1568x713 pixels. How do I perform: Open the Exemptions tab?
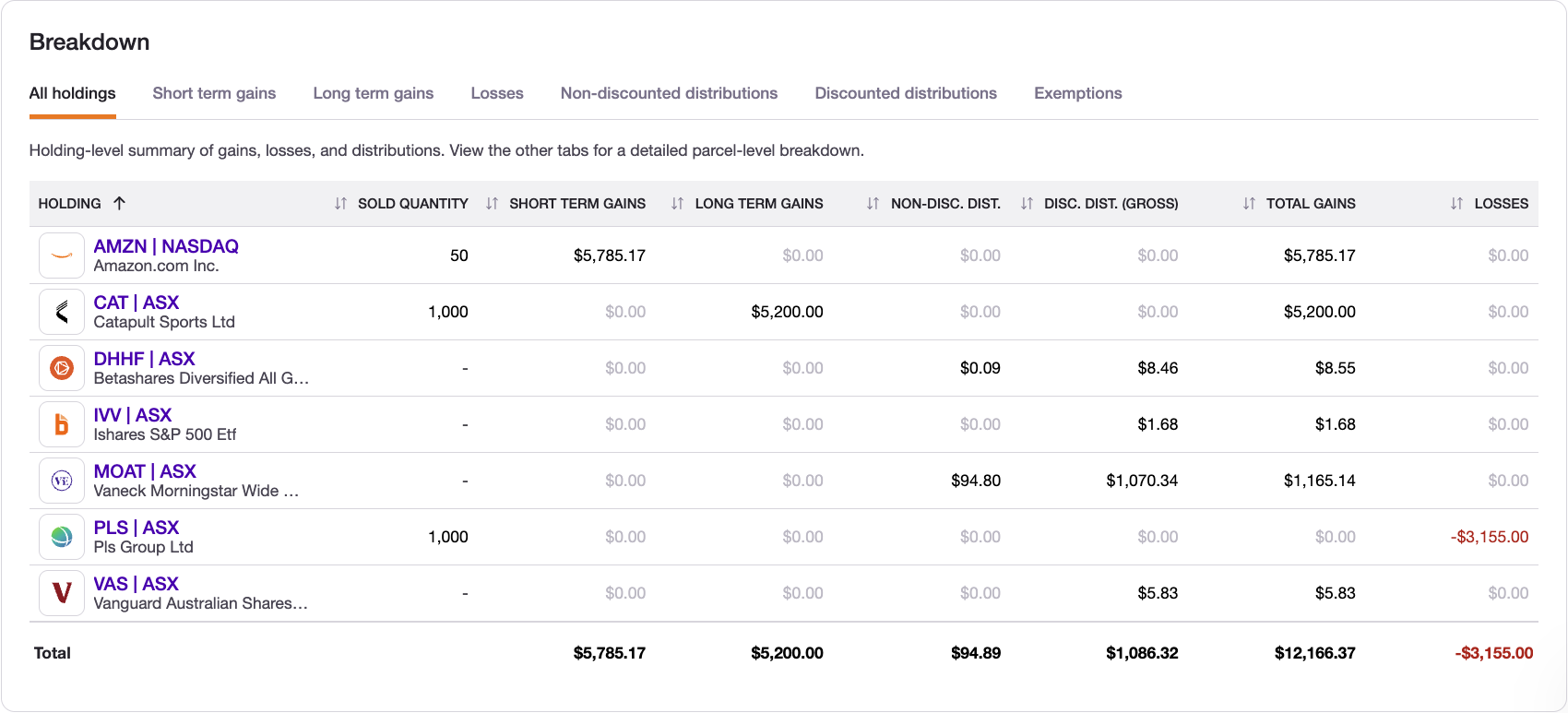(x=1078, y=93)
